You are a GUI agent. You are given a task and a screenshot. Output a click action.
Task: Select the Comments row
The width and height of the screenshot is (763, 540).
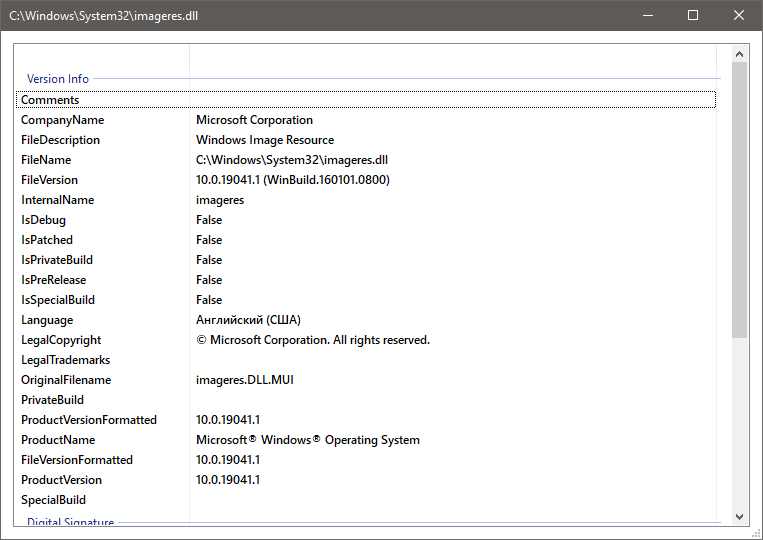pos(366,100)
